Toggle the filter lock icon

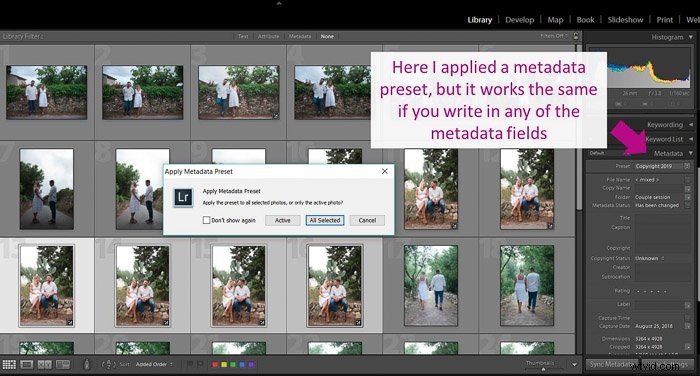(x=576, y=36)
